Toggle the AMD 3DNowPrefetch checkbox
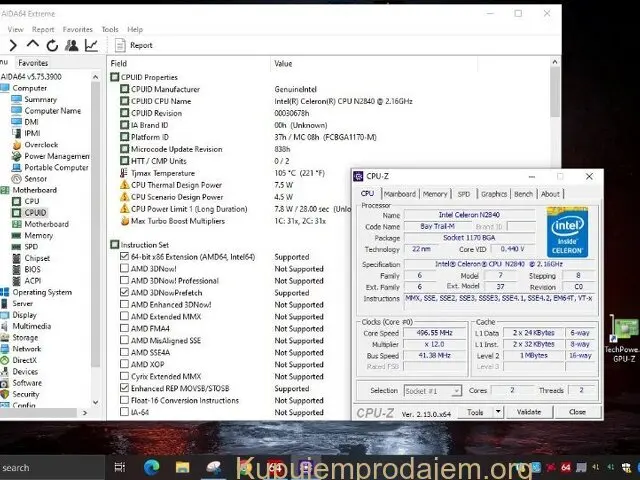This screenshot has width=640, height=480. (x=124, y=293)
